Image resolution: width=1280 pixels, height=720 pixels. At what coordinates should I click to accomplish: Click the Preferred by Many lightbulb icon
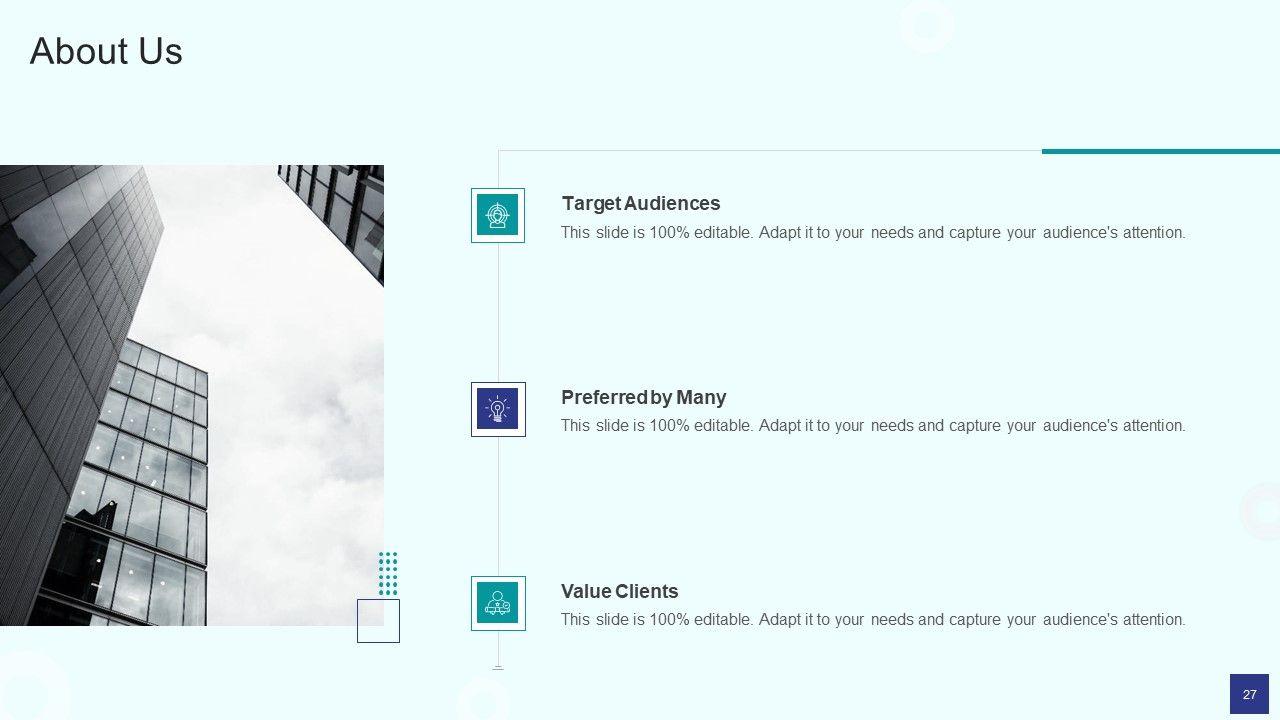(498, 409)
